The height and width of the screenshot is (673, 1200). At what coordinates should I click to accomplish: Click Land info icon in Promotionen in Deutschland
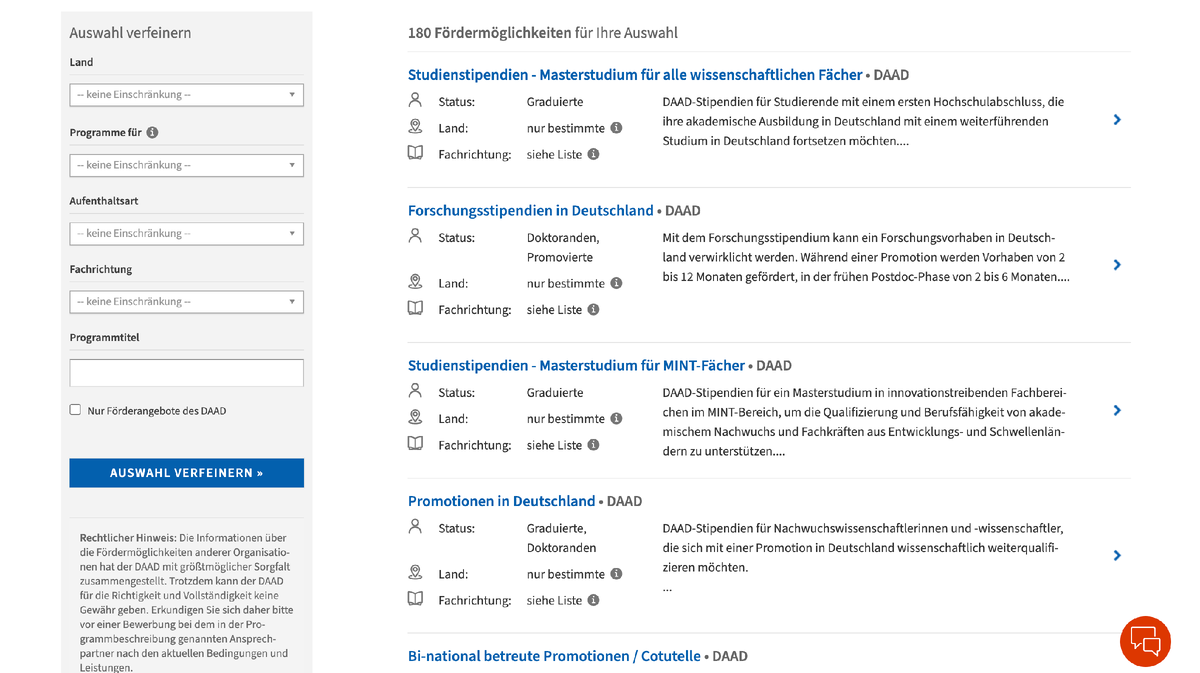point(616,574)
